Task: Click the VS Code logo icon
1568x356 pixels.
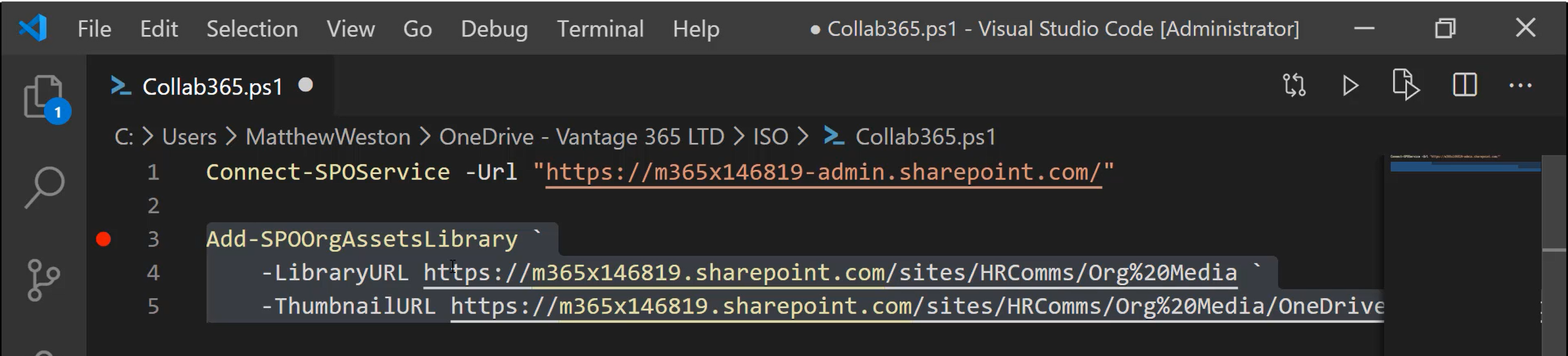Action: click(x=33, y=28)
